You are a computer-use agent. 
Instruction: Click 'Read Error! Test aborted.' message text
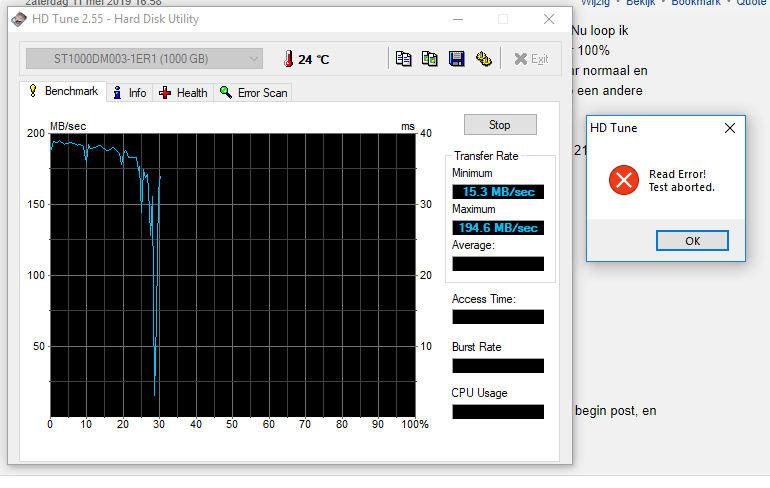pos(682,181)
